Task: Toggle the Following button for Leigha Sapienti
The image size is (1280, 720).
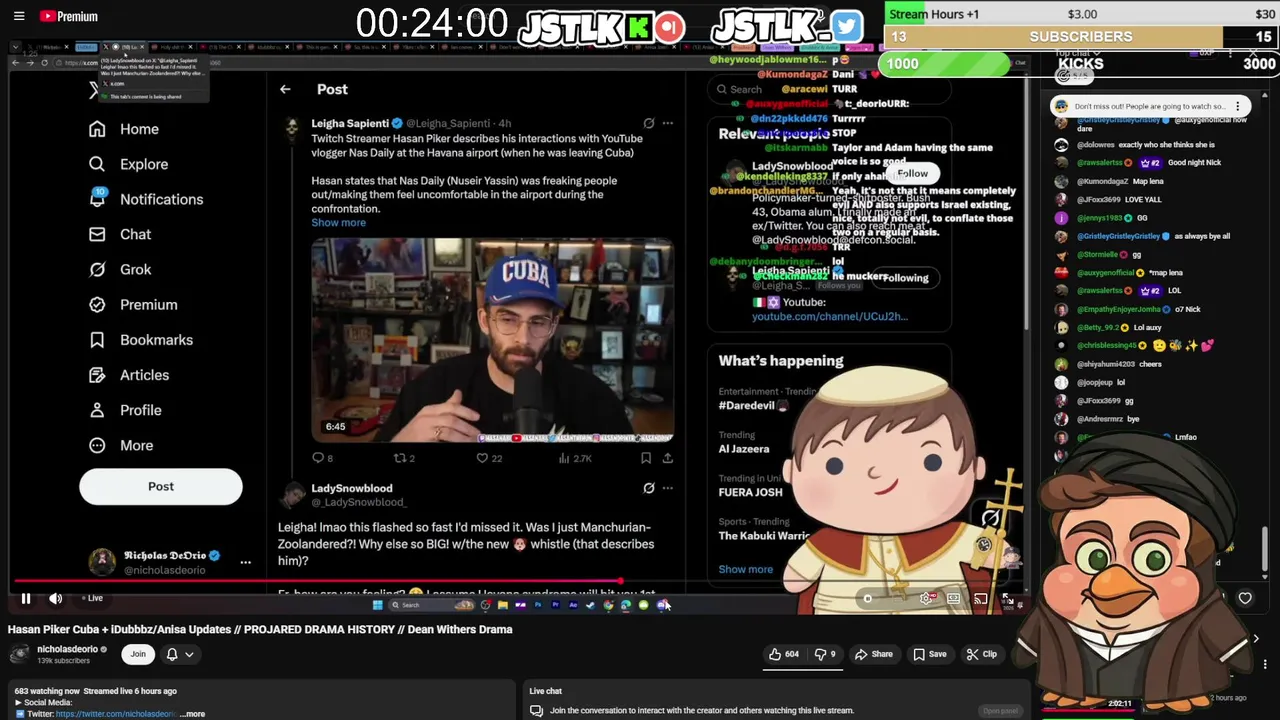Action: pyautogui.click(x=905, y=277)
